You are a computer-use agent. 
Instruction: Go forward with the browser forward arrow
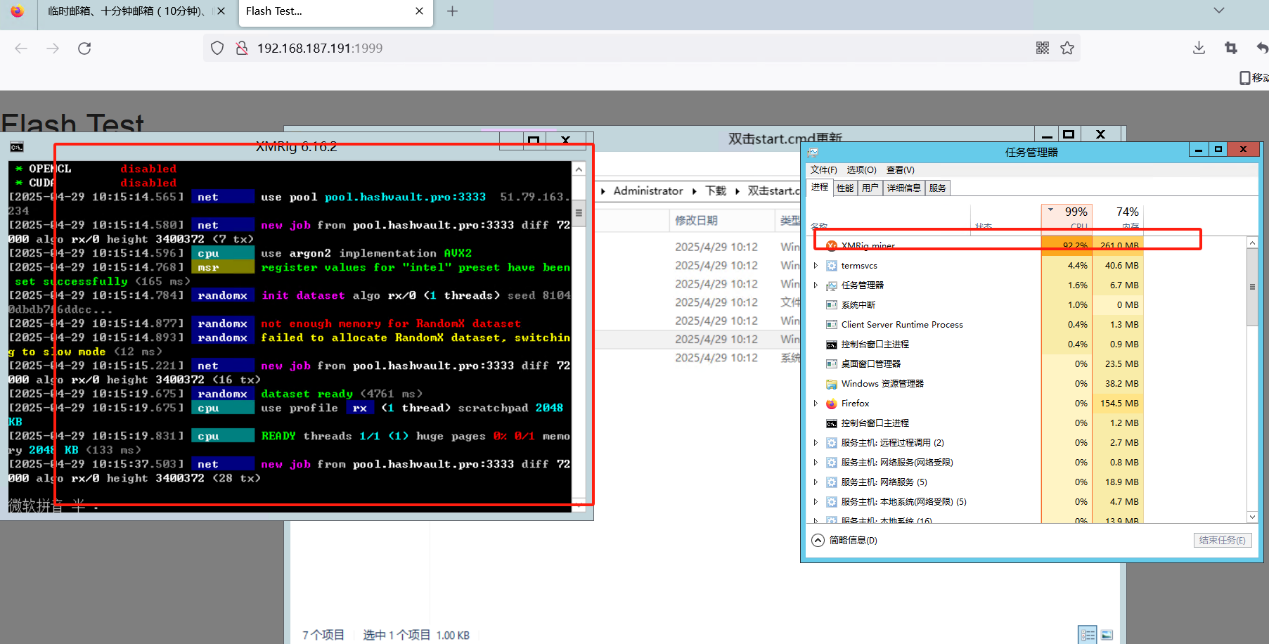point(53,48)
